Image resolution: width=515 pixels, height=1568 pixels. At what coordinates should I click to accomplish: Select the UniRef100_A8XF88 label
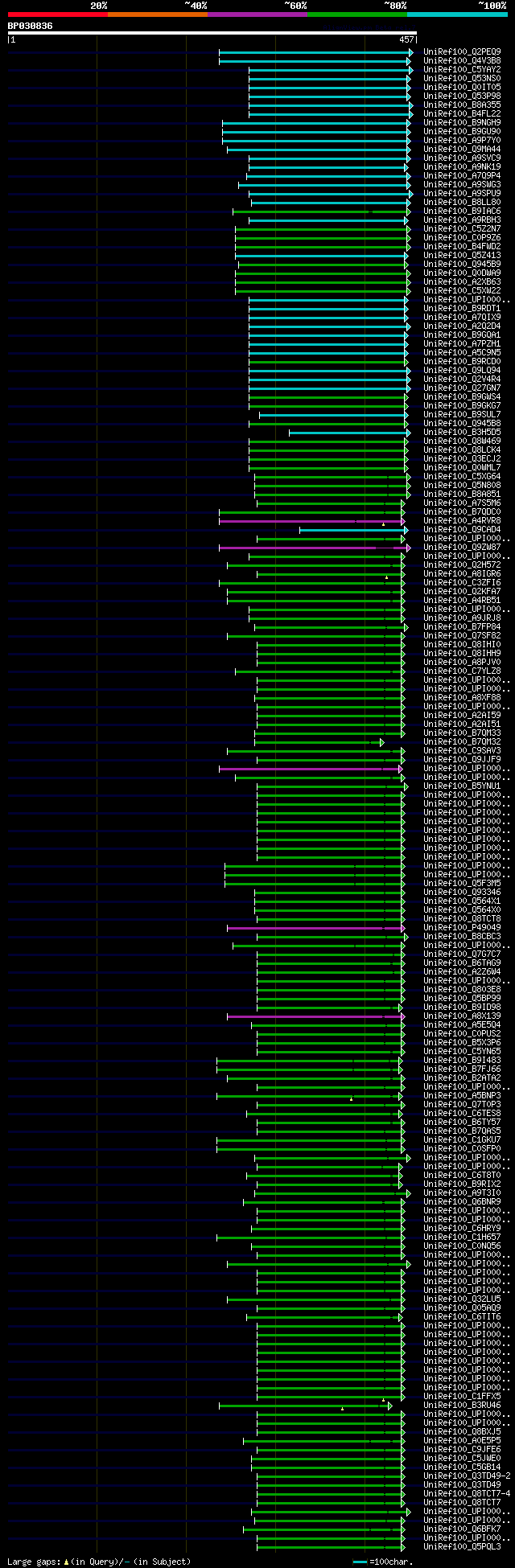click(462, 697)
